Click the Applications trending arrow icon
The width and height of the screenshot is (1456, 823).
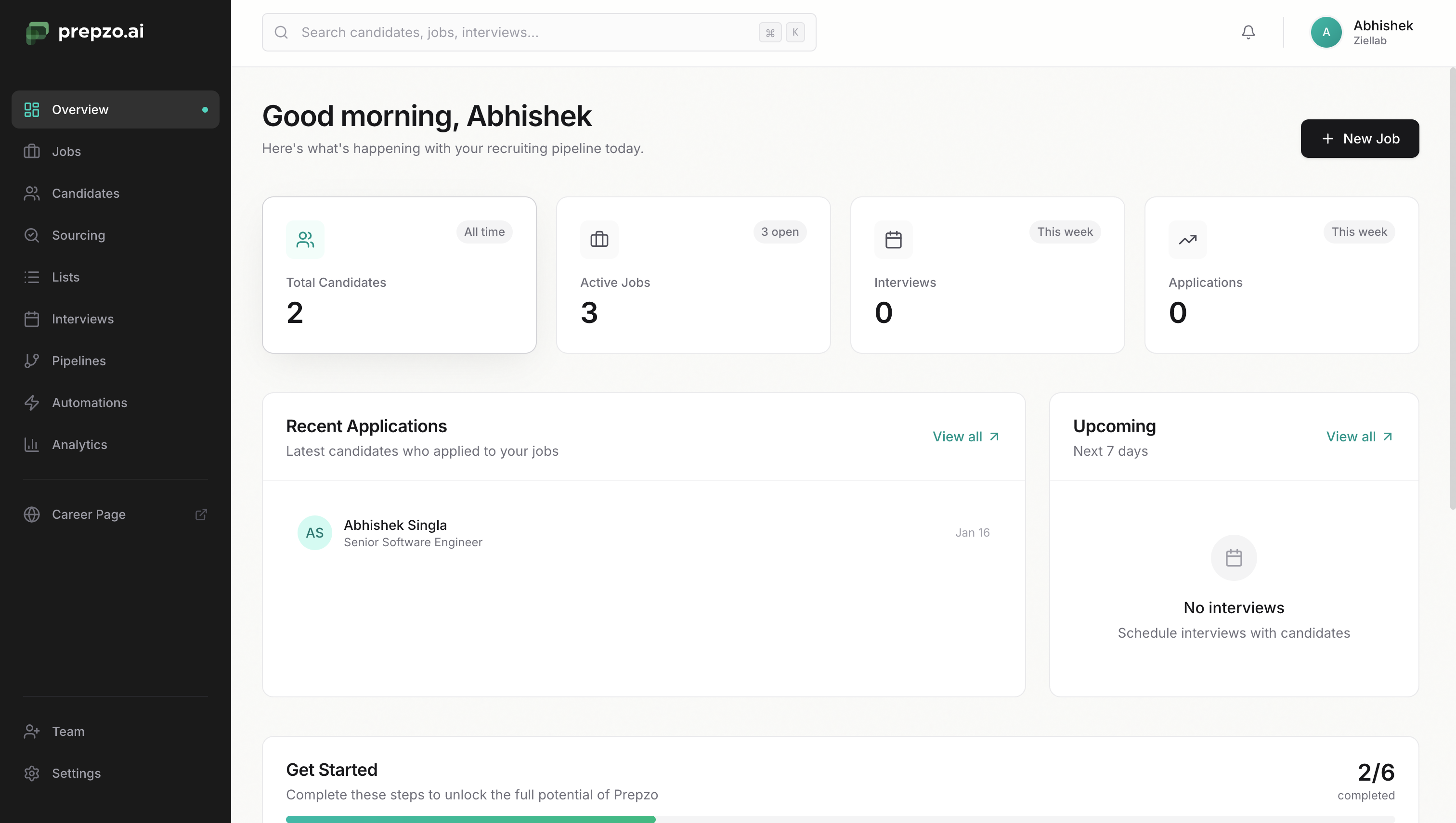1187,240
